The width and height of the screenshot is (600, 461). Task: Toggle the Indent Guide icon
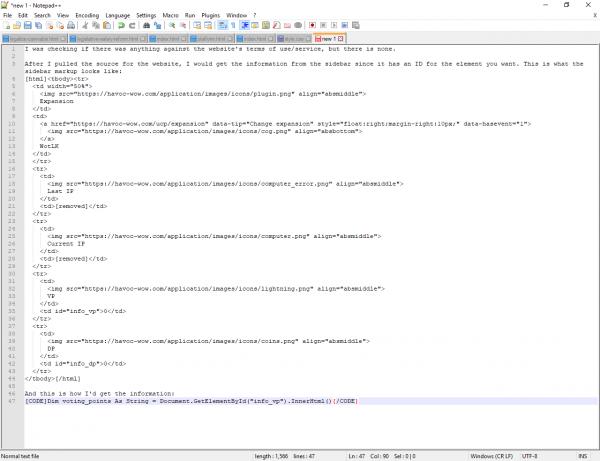point(244,25)
